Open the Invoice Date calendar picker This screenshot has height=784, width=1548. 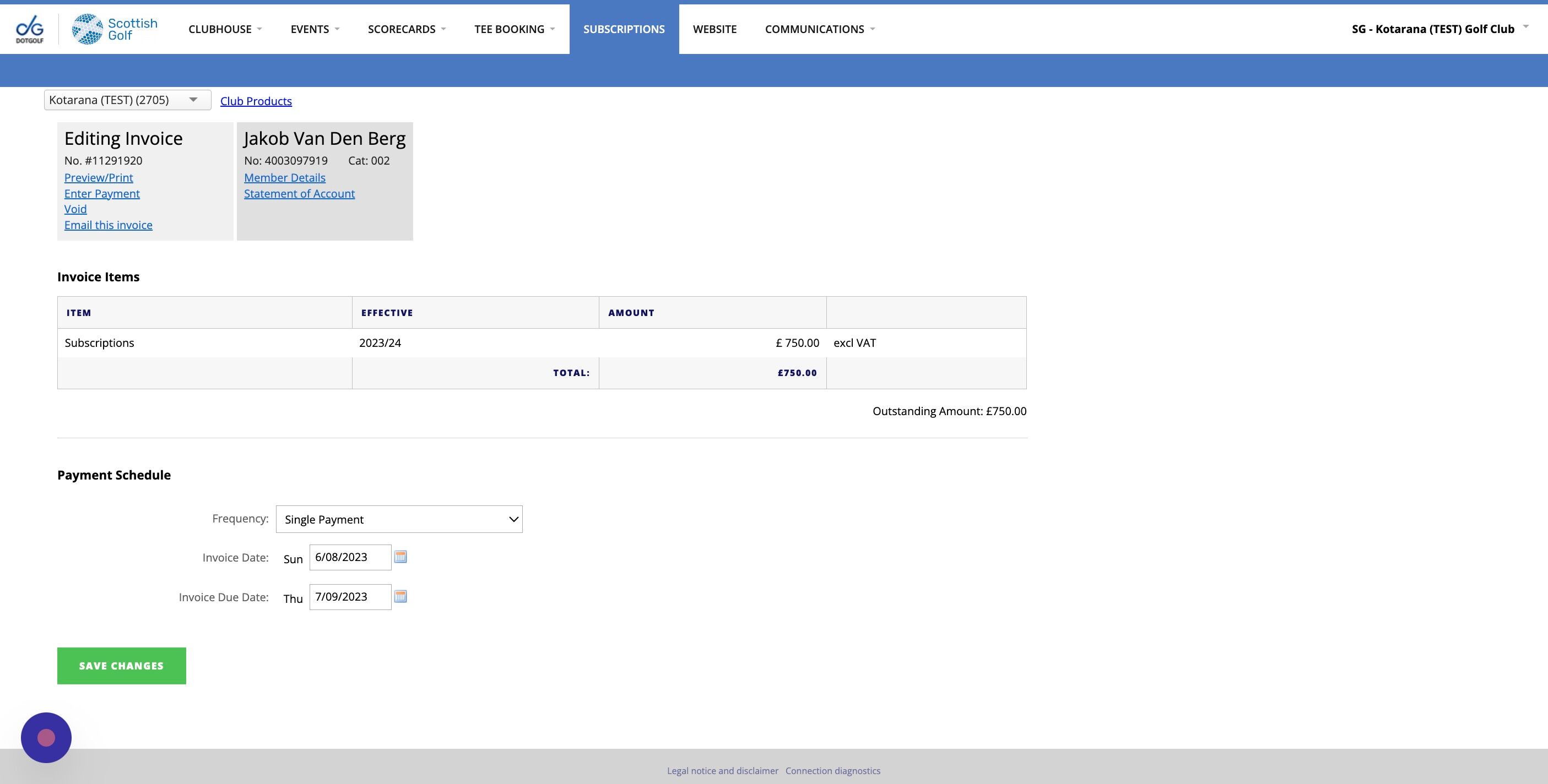[x=400, y=557]
